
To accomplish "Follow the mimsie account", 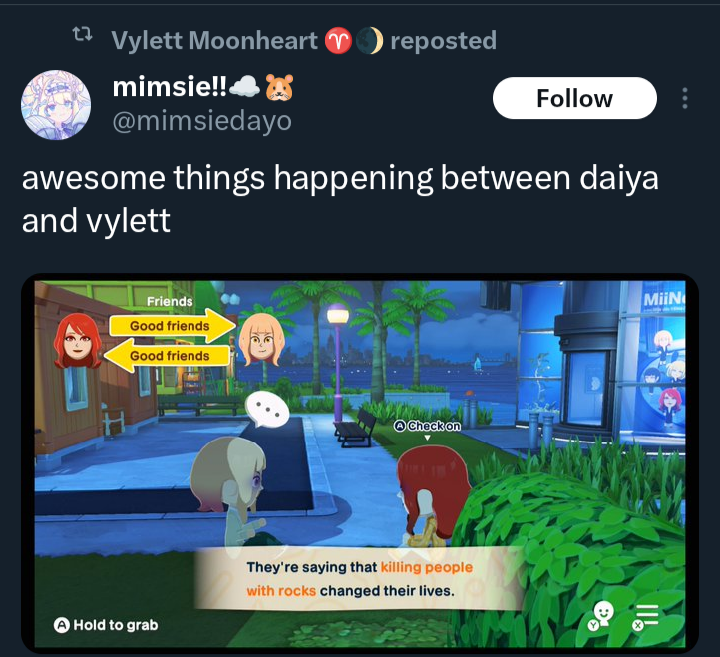I will [574, 98].
